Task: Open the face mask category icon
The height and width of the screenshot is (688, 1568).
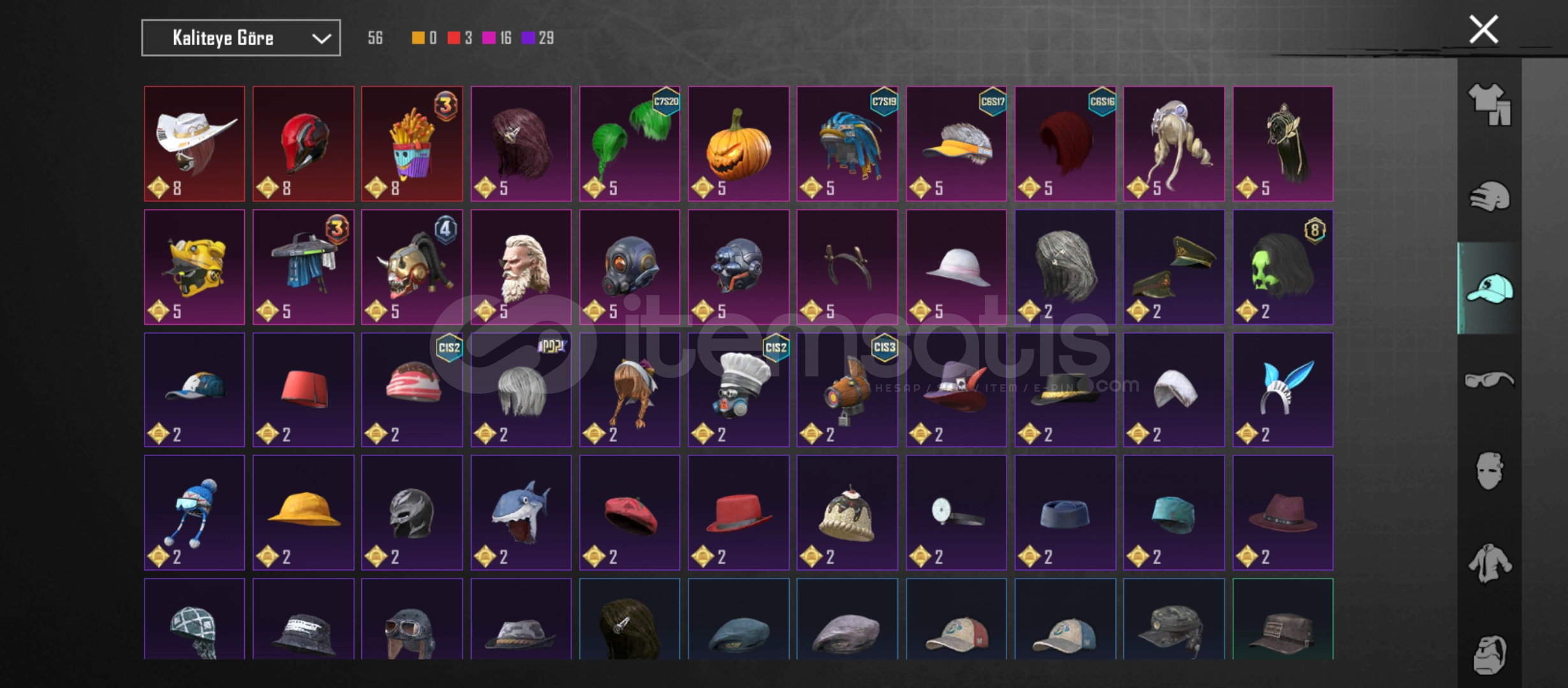Action: [1490, 471]
